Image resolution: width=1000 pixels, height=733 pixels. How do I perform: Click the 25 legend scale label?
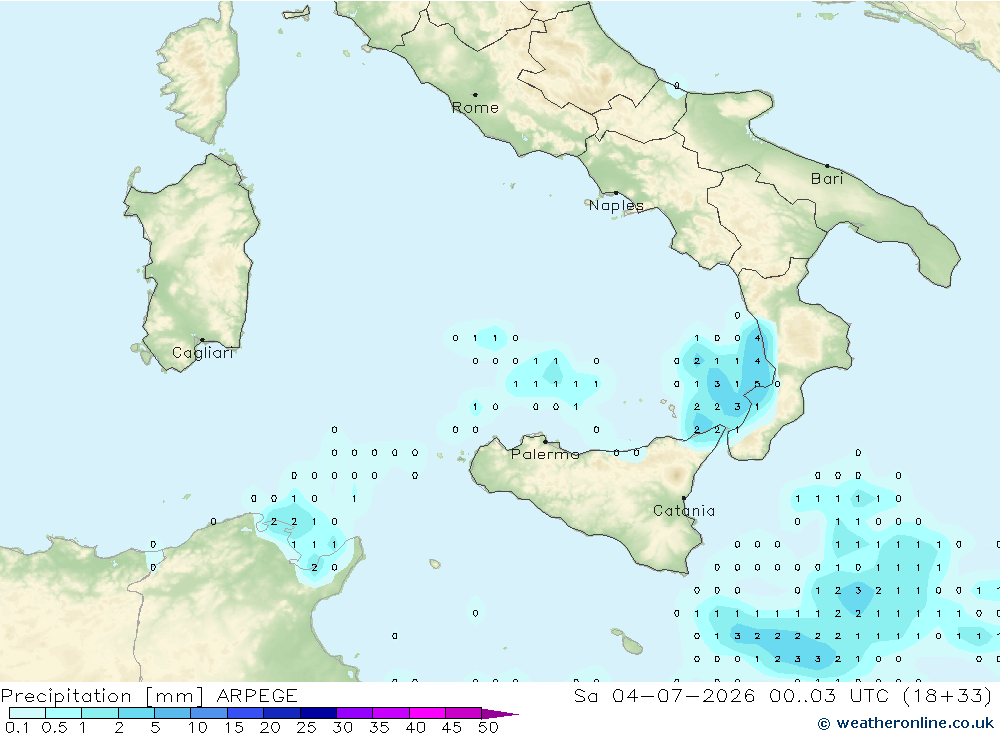click(x=307, y=727)
